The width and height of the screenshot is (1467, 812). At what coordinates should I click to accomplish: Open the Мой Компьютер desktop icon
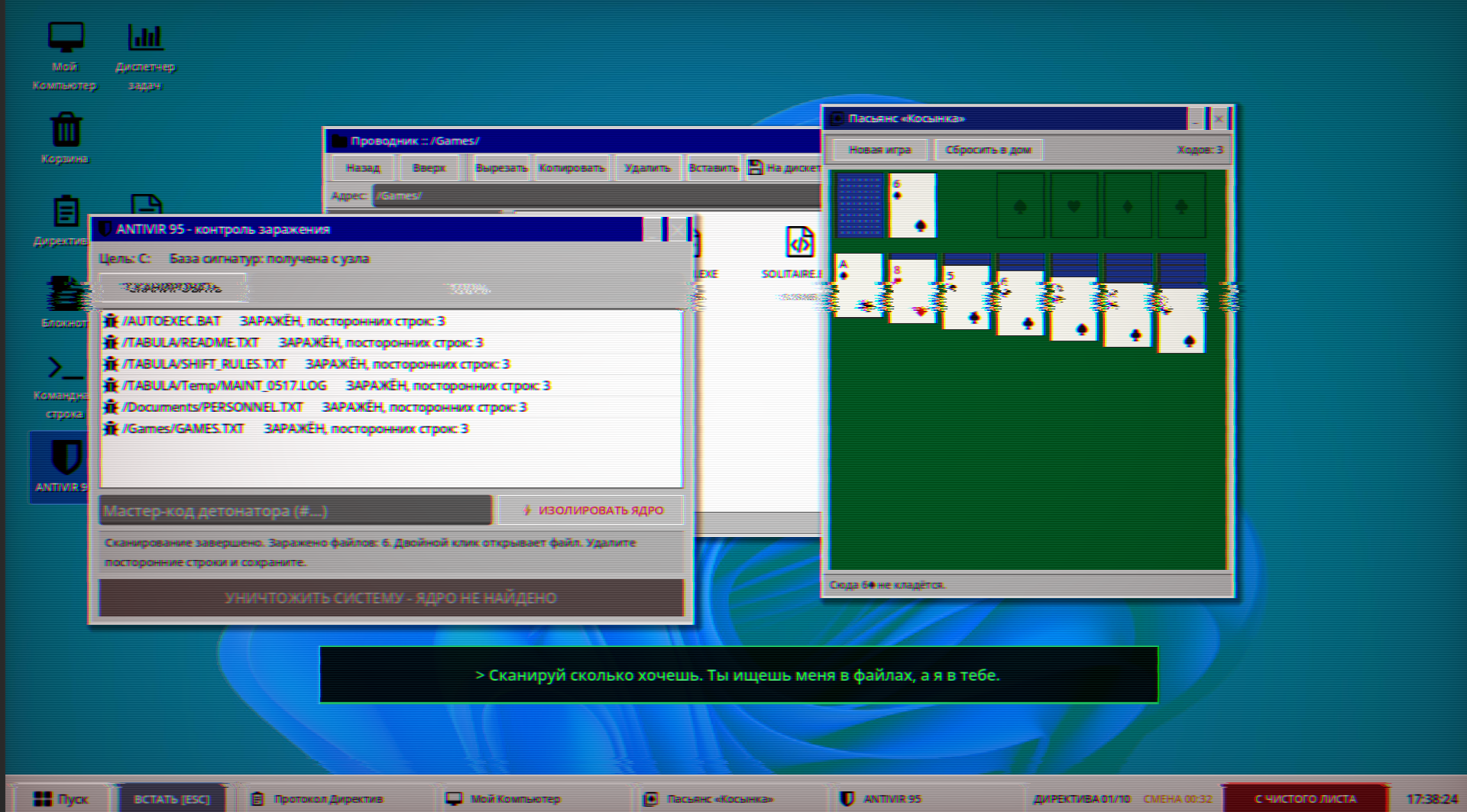click(x=65, y=55)
